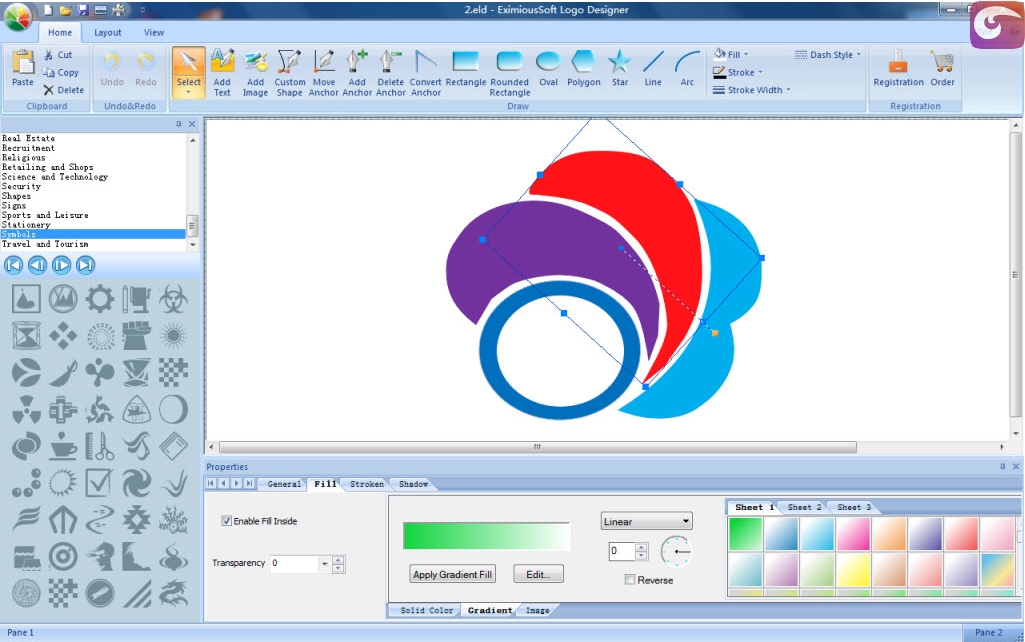Open the Select tool dropdown
Viewport: 1025px width, 642px height.
pos(188,93)
